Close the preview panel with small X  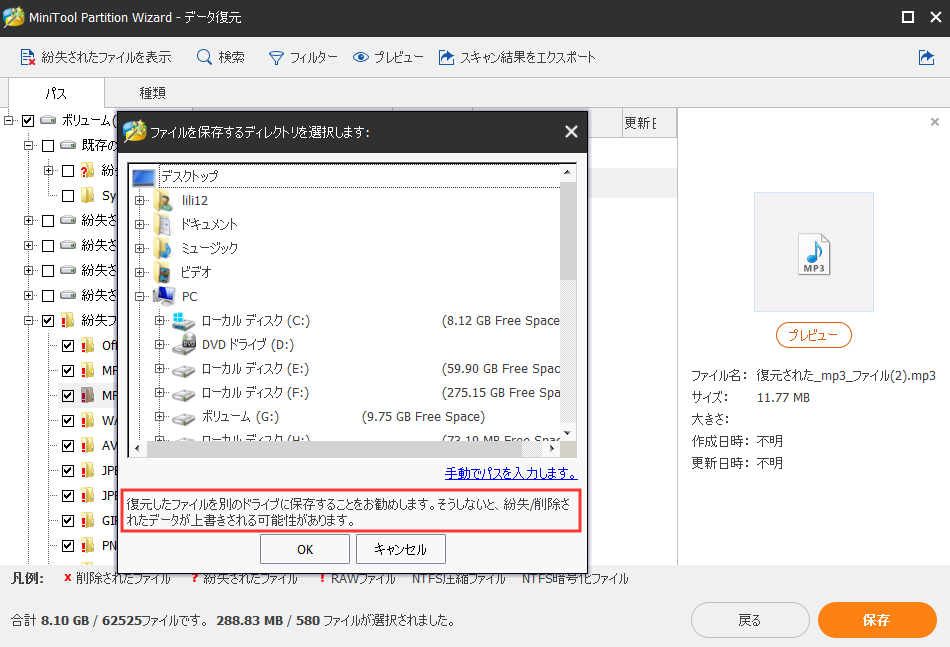pos(935,122)
